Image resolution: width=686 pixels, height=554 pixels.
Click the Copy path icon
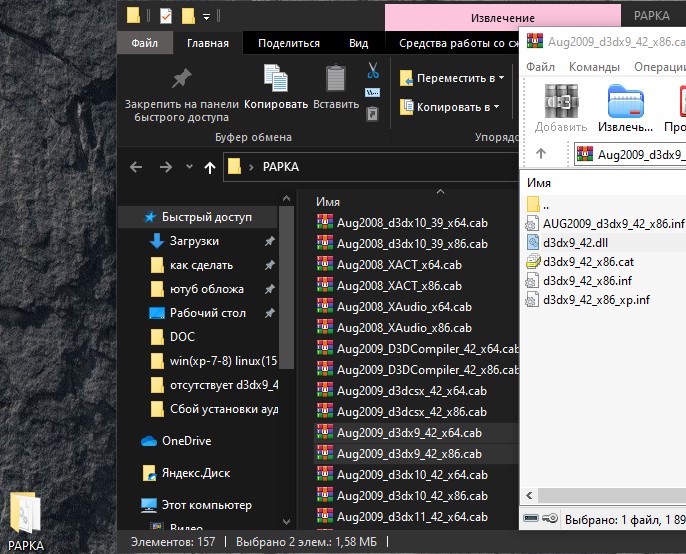pos(372,92)
